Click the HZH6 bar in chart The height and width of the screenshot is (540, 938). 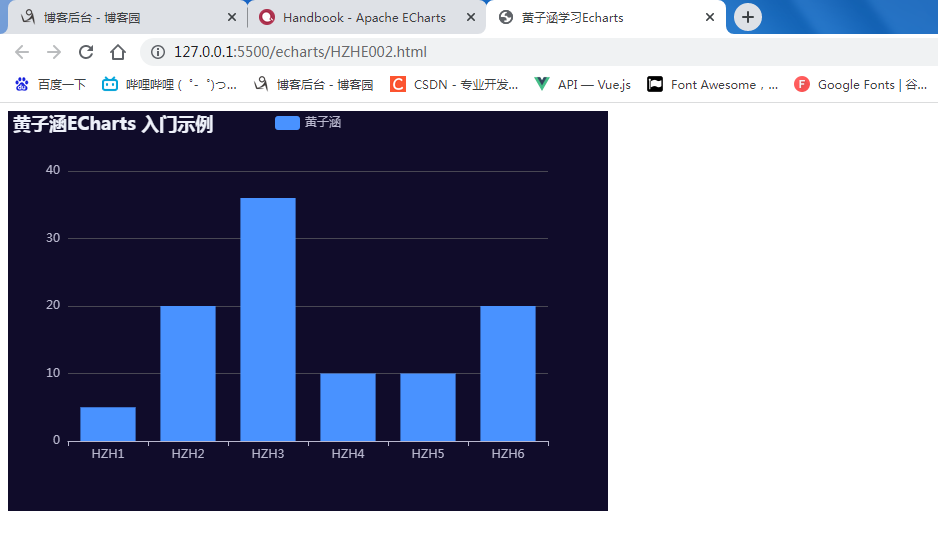pyautogui.click(x=508, y=374)
